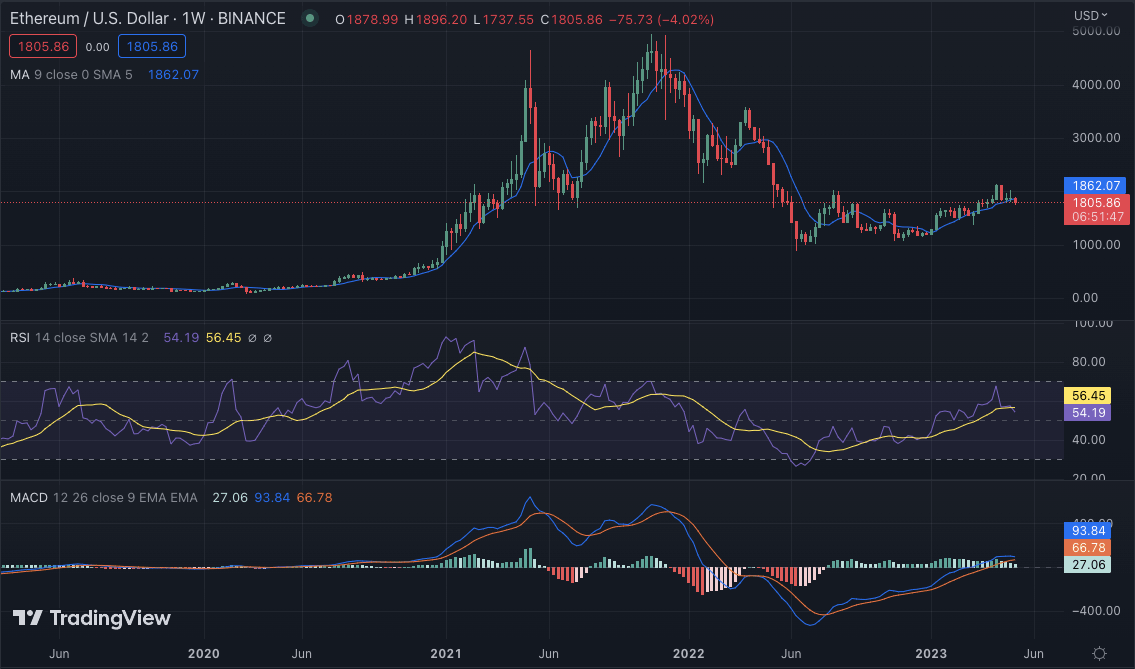Click current price countdown label 06:51:47
The width and height of the screenshot is (1135, 669).
click(x=1097, y=216)
